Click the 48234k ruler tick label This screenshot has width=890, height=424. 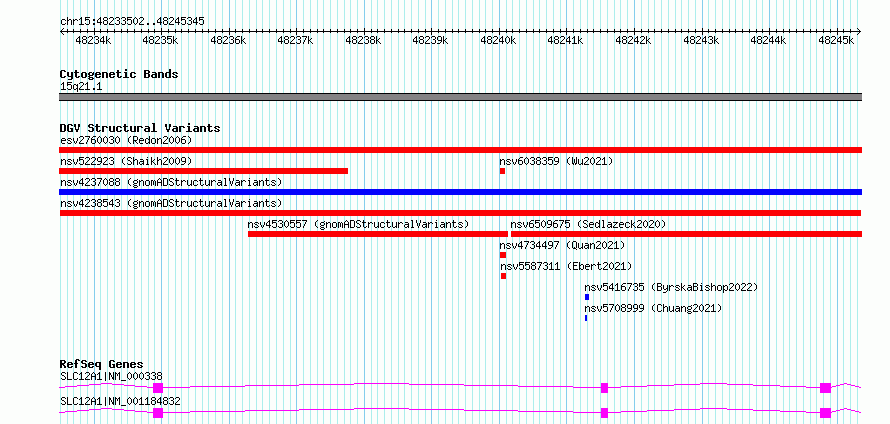94,40
